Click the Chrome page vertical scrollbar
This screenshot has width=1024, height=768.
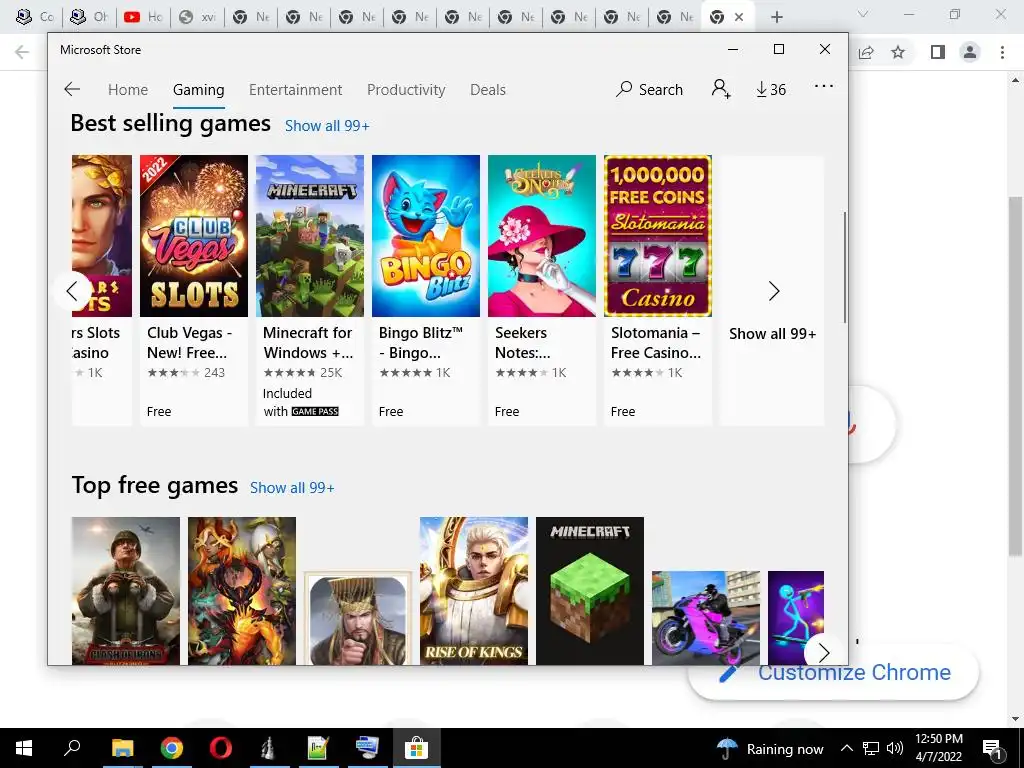click(x=1016, y=376)
